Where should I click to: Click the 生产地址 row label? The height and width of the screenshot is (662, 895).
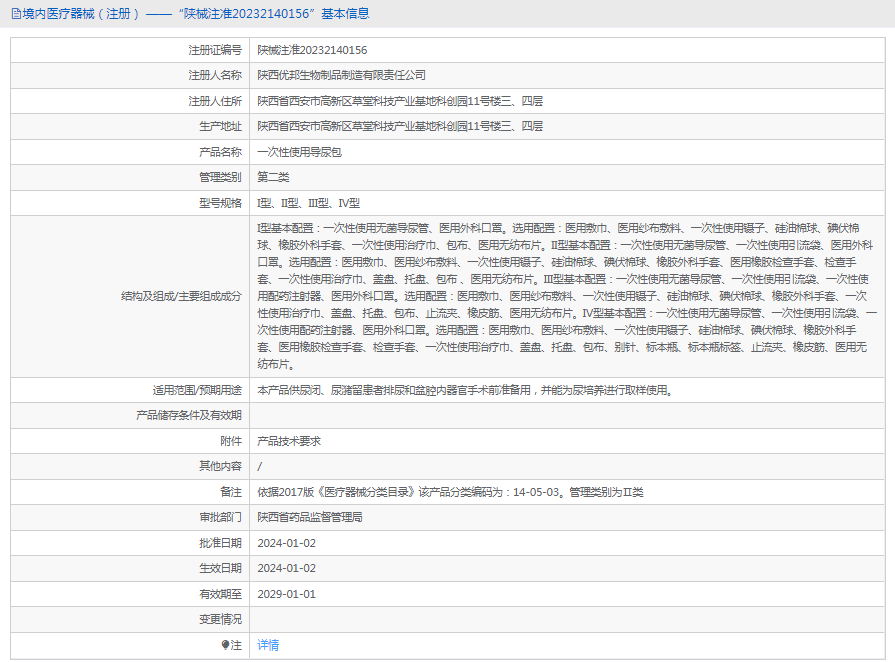(x=220, y=126)
